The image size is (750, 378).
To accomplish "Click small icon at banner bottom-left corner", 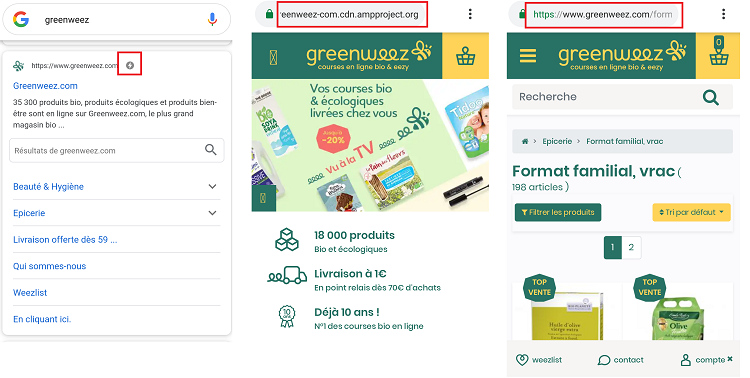I will pos(264,198).
